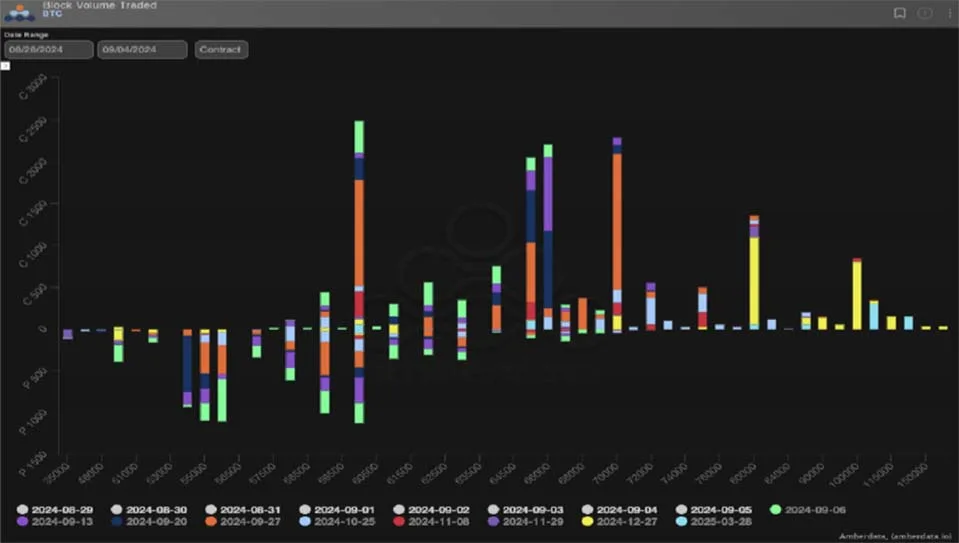
Task: Click the Block Volume Traded title
Action: pos(100,5)
